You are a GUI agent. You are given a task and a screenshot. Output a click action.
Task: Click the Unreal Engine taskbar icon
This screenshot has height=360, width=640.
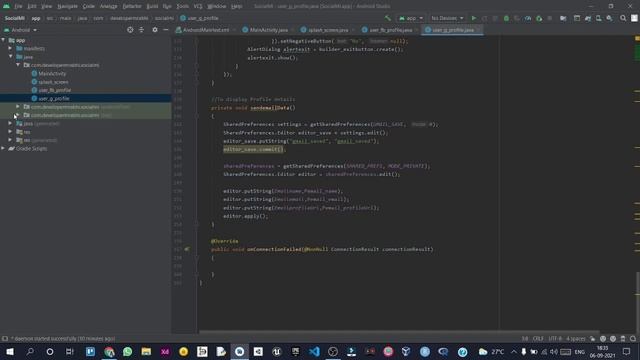click(x=277, y=351)
